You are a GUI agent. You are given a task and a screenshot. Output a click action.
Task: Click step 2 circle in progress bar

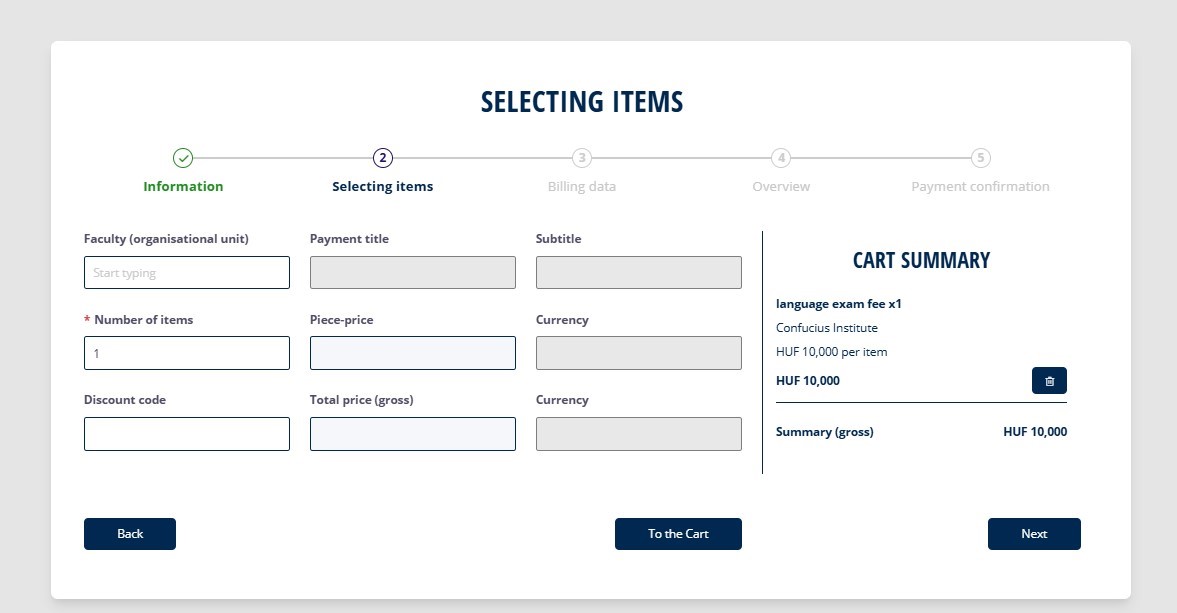382,158
